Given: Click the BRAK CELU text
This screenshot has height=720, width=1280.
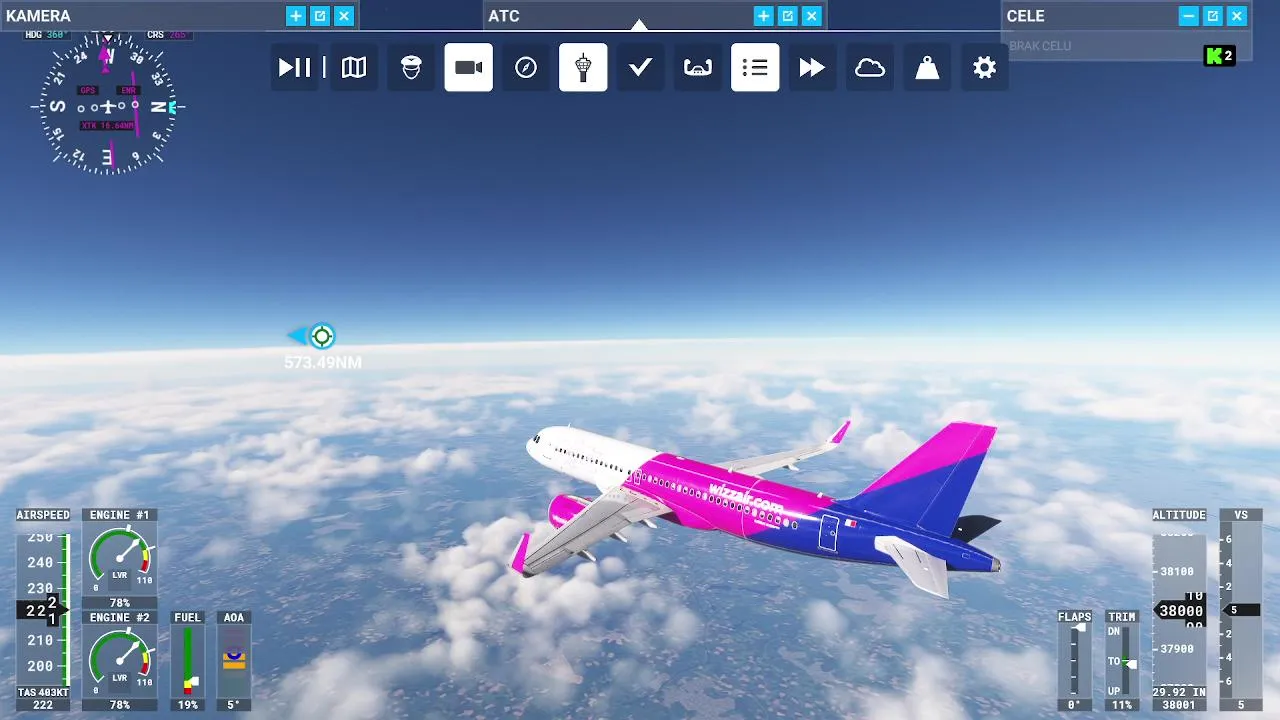Looking at the screenshot, I should 1040,46.
